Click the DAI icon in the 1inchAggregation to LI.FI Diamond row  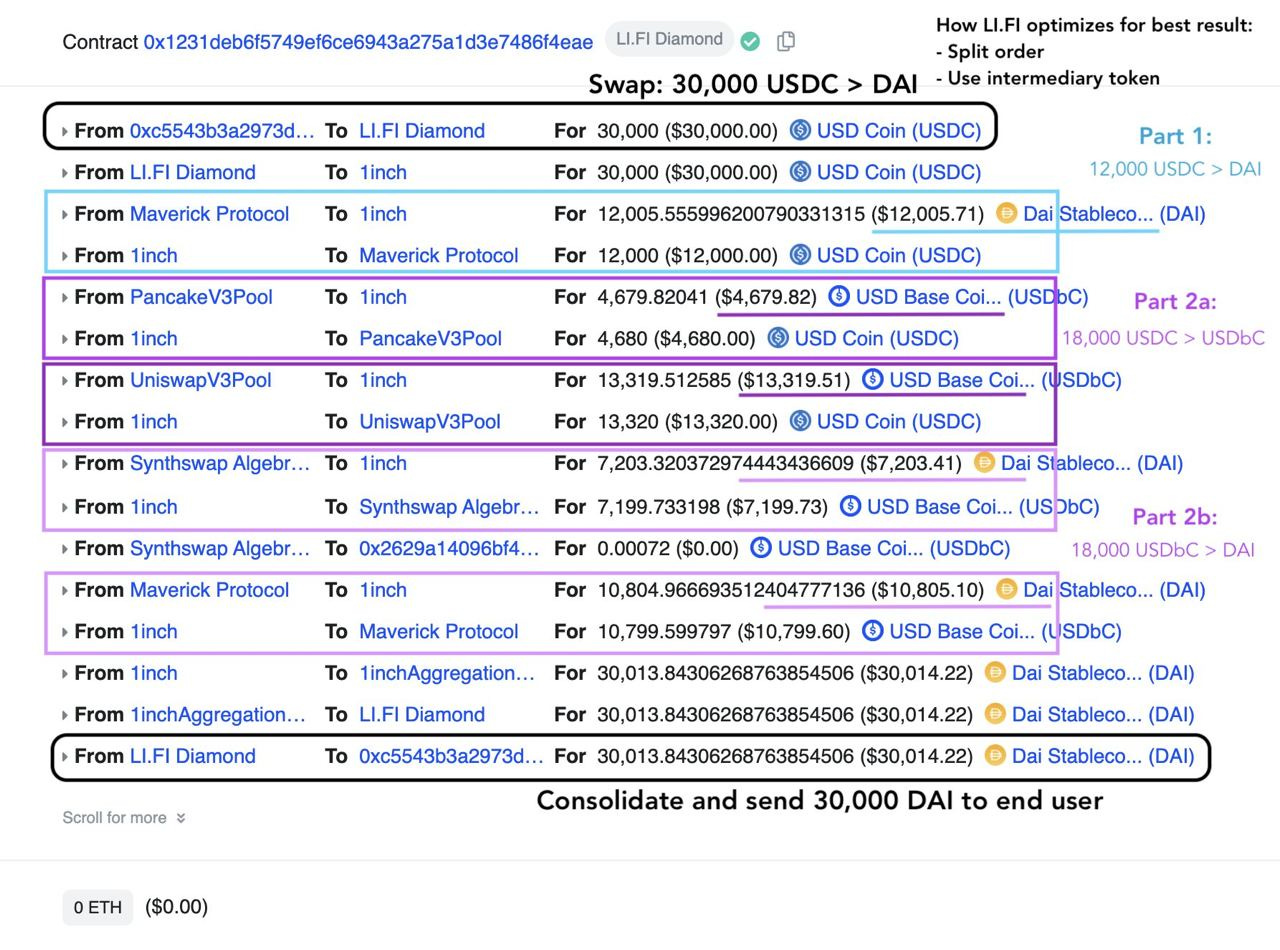[995, 714]
